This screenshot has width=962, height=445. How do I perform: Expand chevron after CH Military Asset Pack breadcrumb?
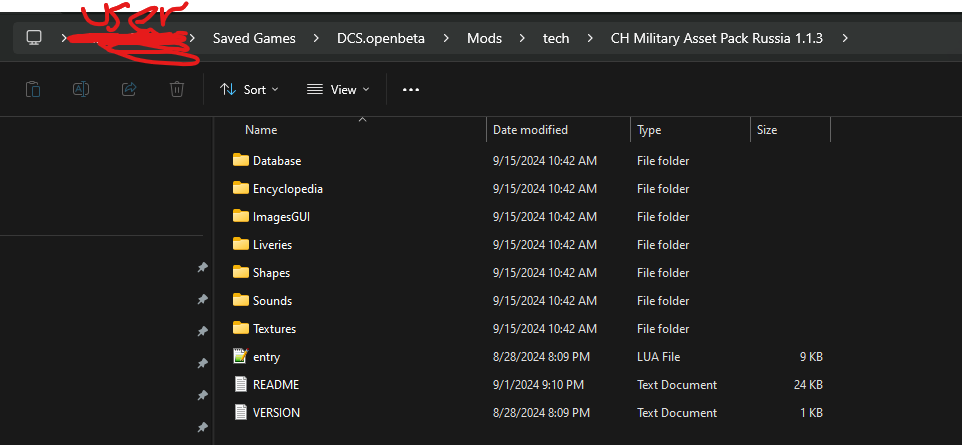tap(845, 38)
